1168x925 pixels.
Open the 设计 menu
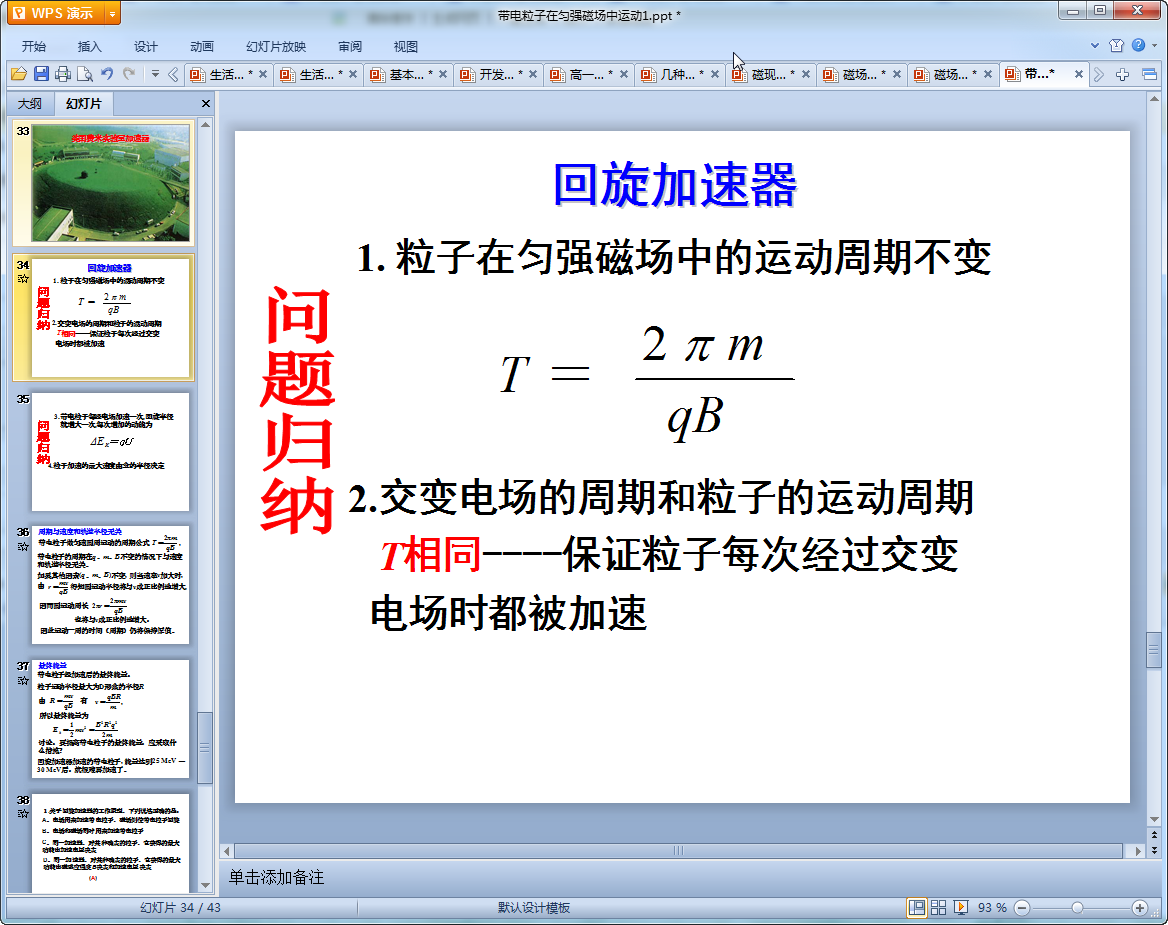[x=145, y=46]
